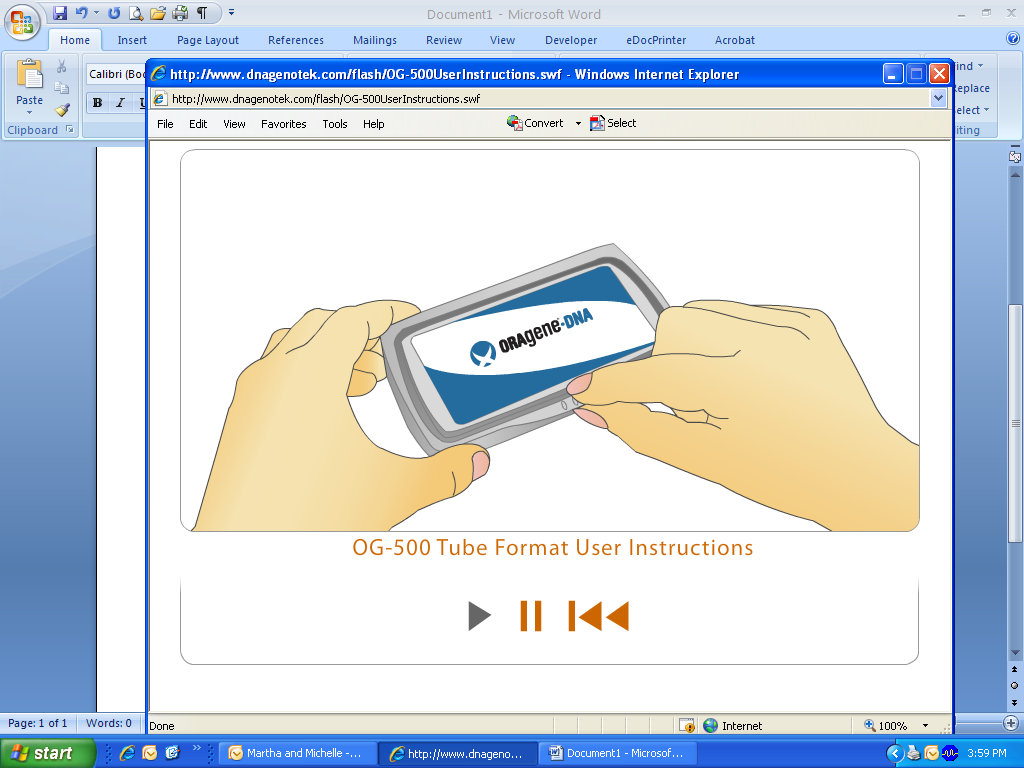Open the Acrobat ribbon tab
Image resolution: width=1024 pixels, height=768 pixels.
tap(735, 40)
